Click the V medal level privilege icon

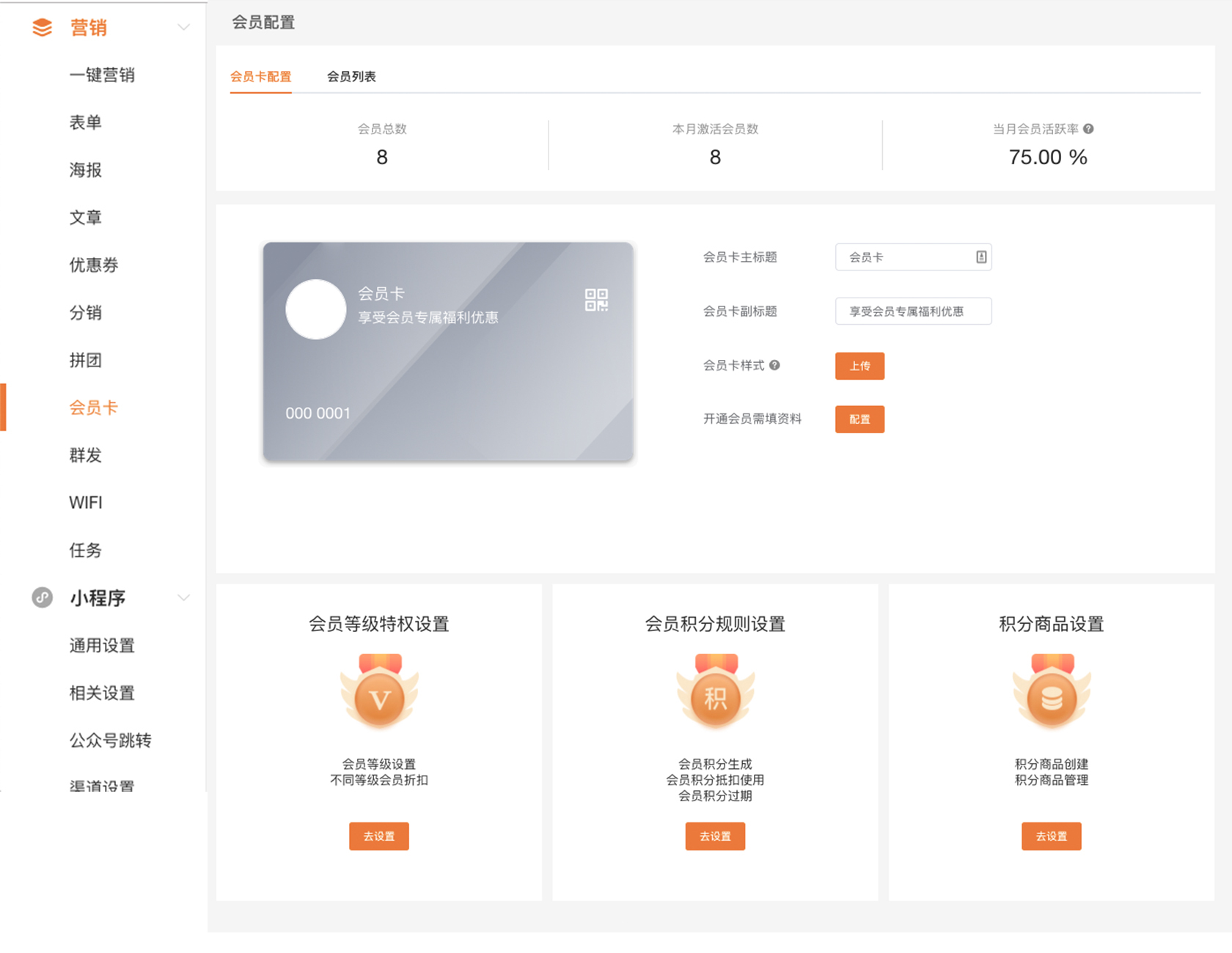(x=379, y=693)
